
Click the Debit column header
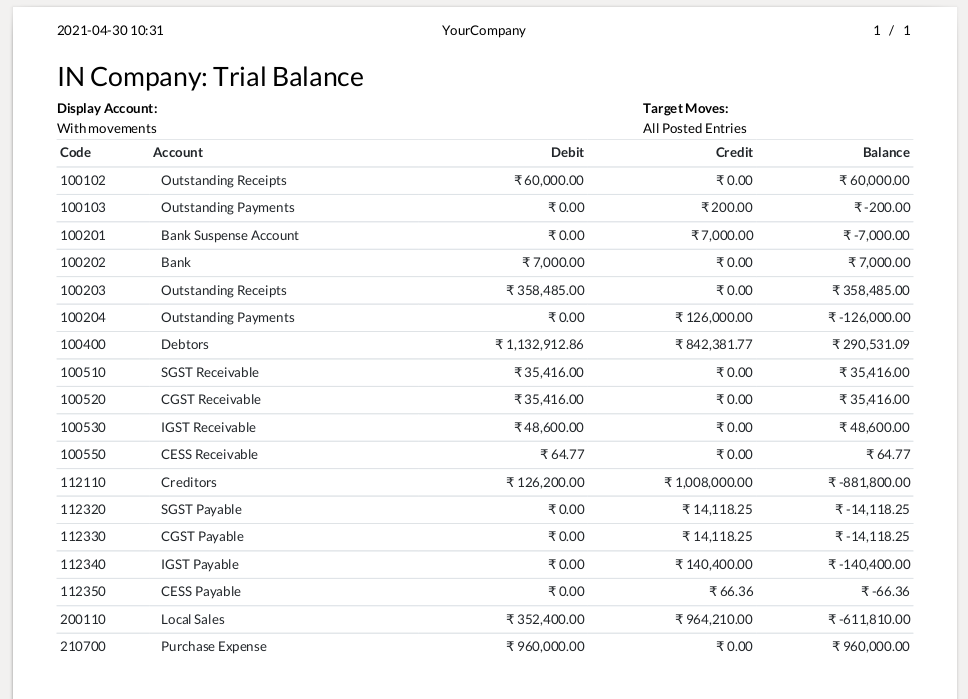(x=567, y=152)
